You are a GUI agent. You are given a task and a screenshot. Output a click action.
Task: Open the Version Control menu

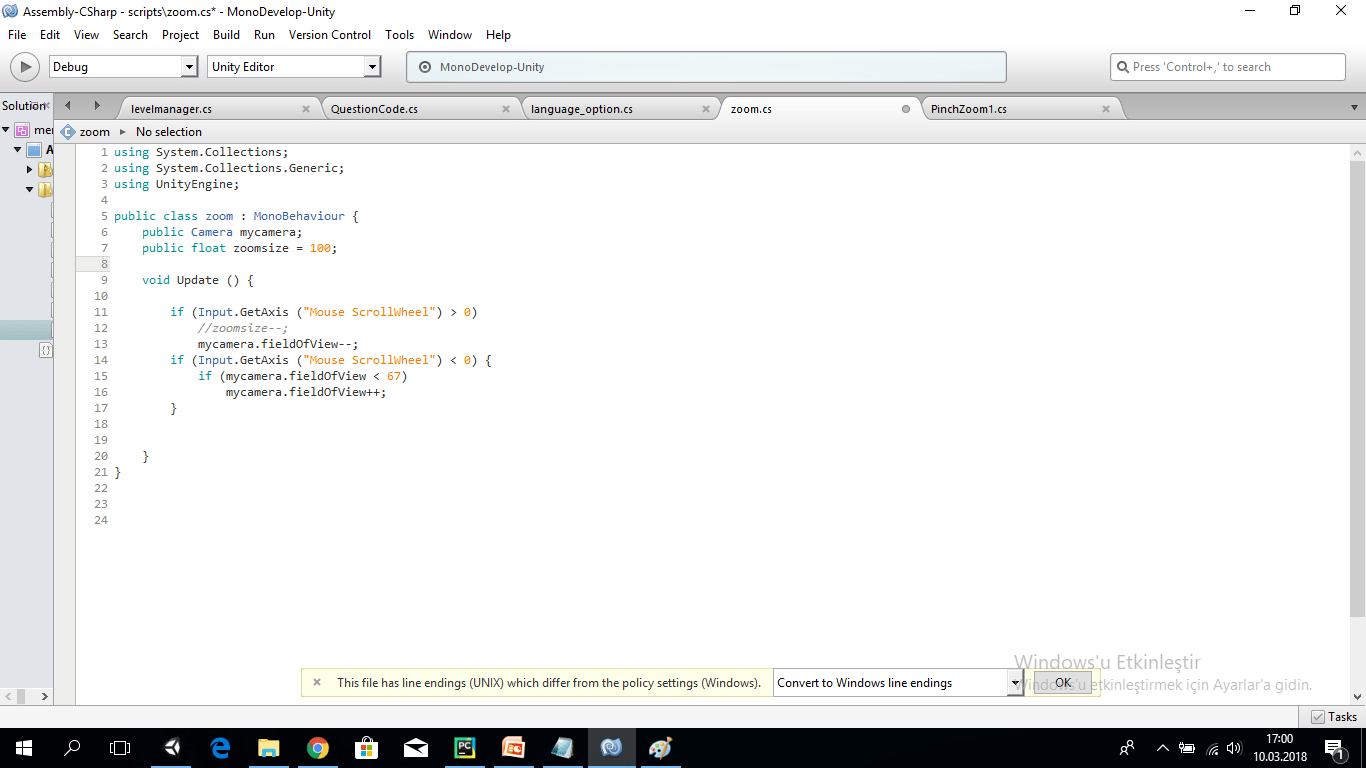[330, 34]
